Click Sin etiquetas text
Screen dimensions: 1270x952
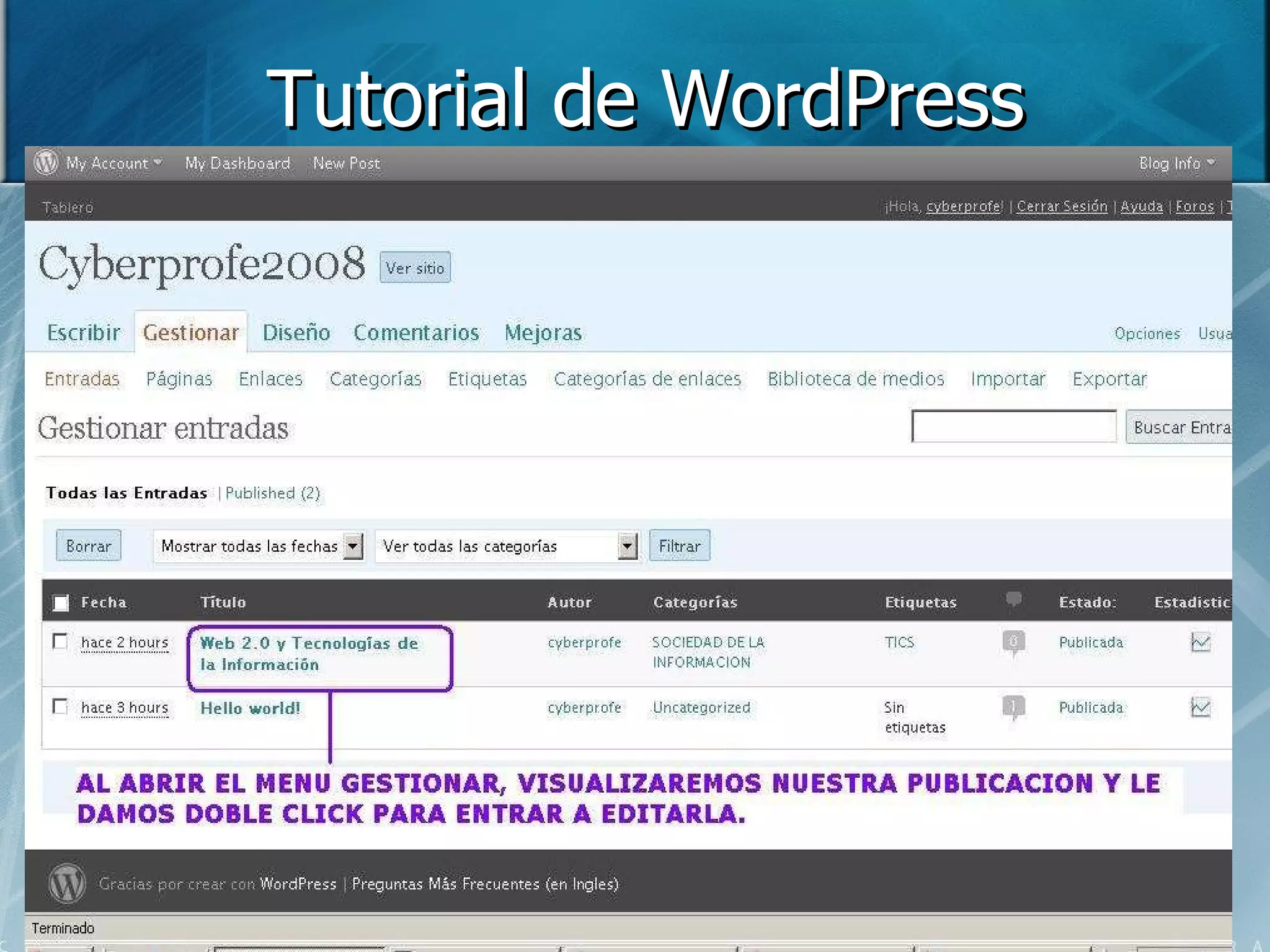pyautogui.click(x=915, y=717)
